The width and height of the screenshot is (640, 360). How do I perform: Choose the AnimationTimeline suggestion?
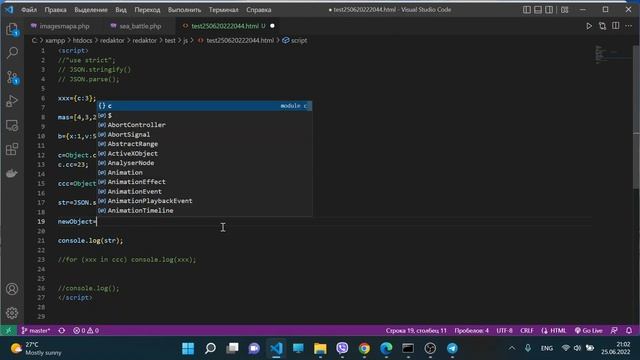(x=204, y=211)
